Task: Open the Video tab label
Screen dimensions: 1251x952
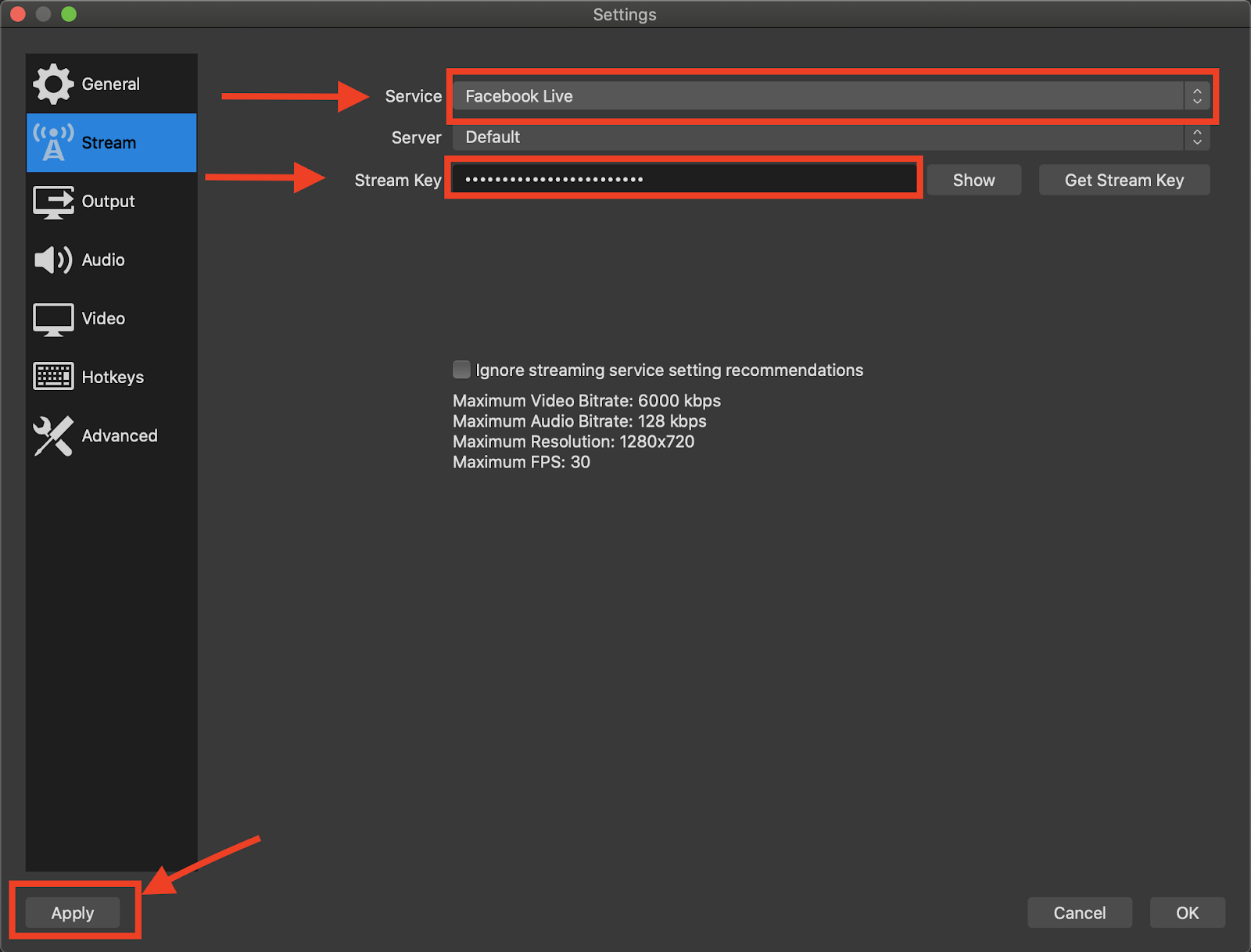Action: pyautogui.click(x=103, y=318)
